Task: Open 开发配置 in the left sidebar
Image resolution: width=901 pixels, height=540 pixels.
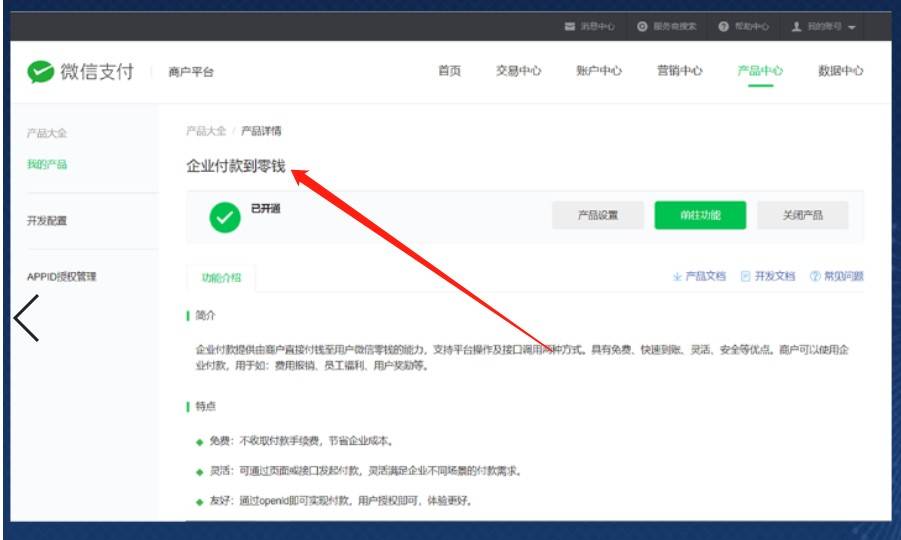Action: coord(47,221)
